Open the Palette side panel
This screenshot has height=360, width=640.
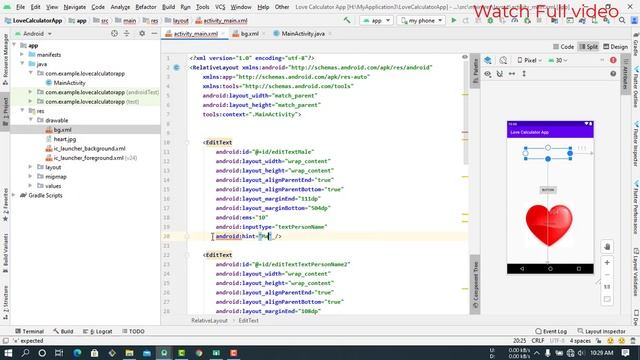475,71
